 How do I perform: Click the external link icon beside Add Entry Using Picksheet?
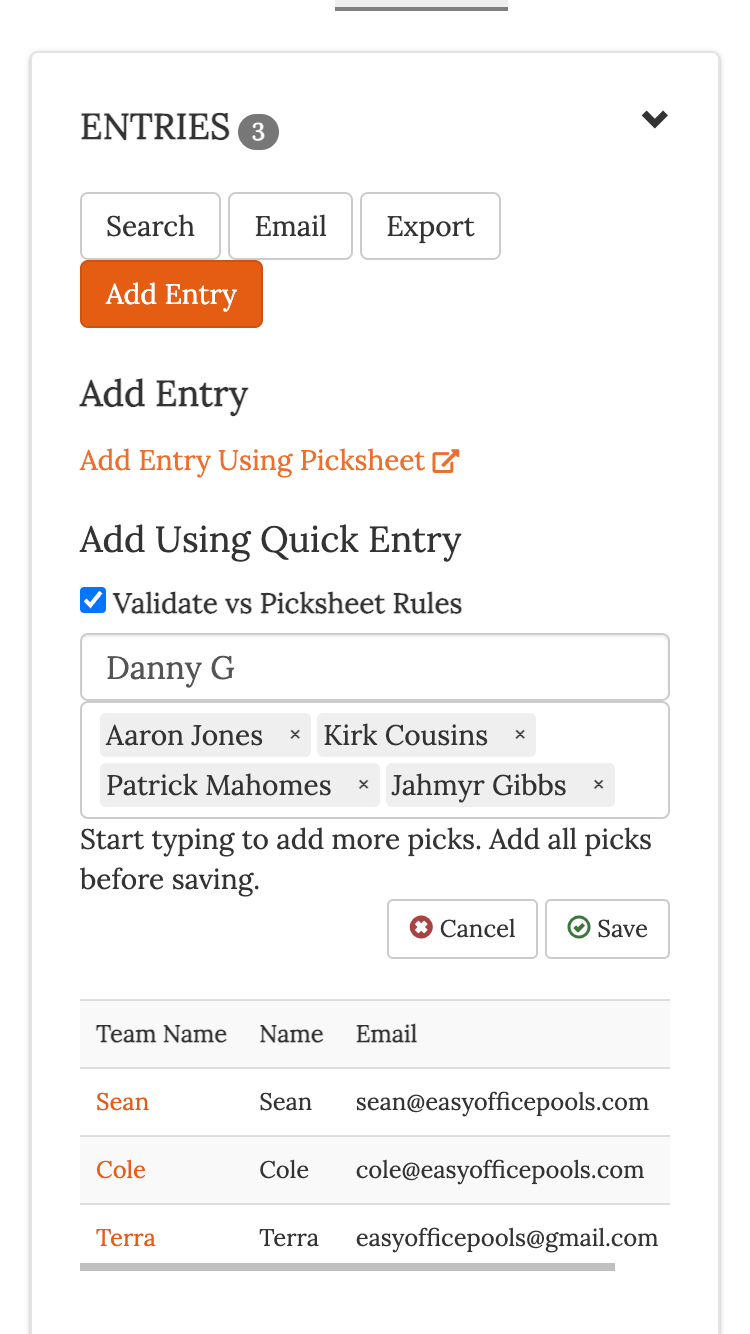coord(448,460)
